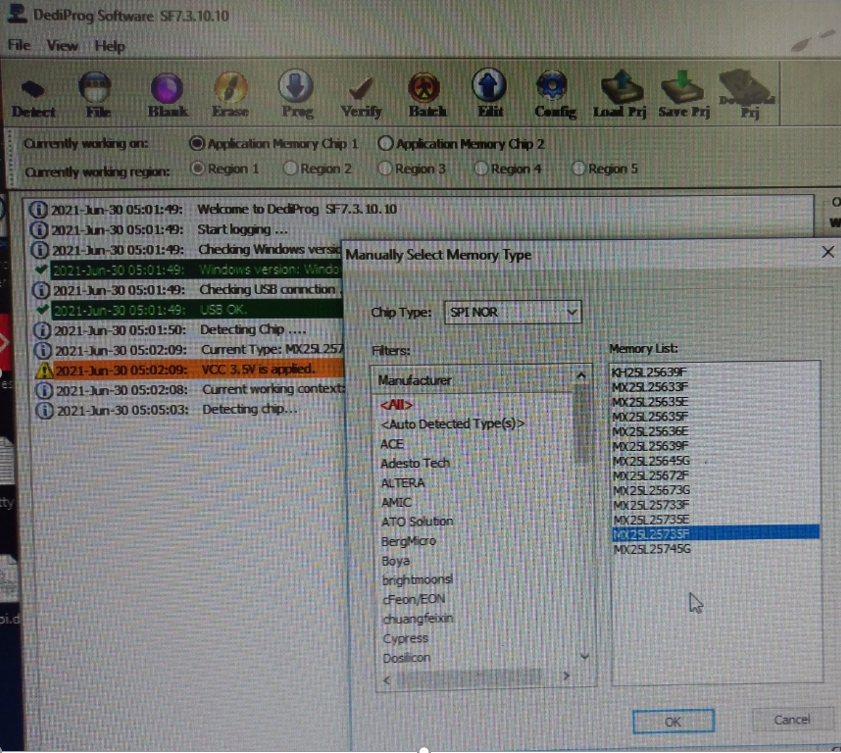Select Application Memory Chip 1 radio button
Screen dimensions: 841x753
[197, 143]
